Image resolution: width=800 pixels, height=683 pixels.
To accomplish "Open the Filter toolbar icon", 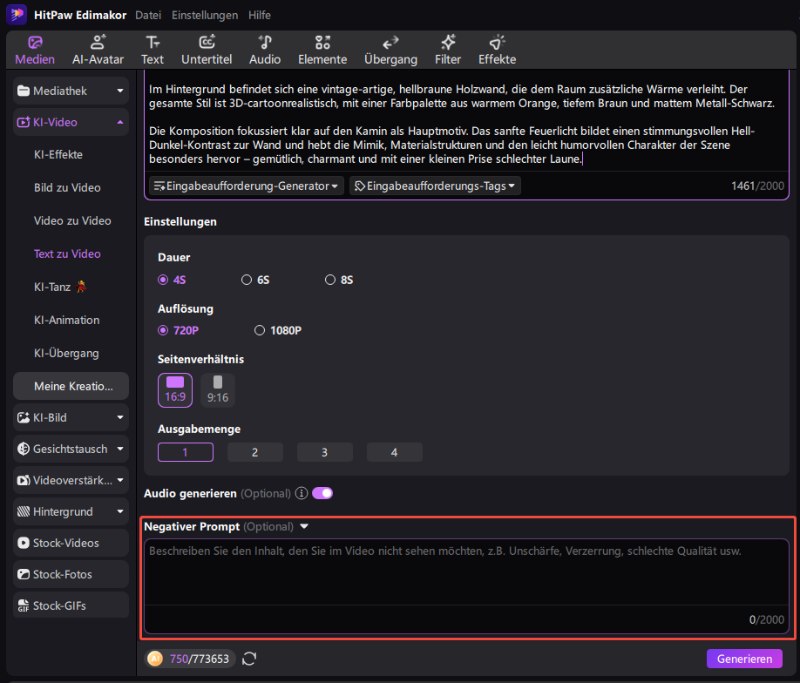I will click(x=448, y=49).
